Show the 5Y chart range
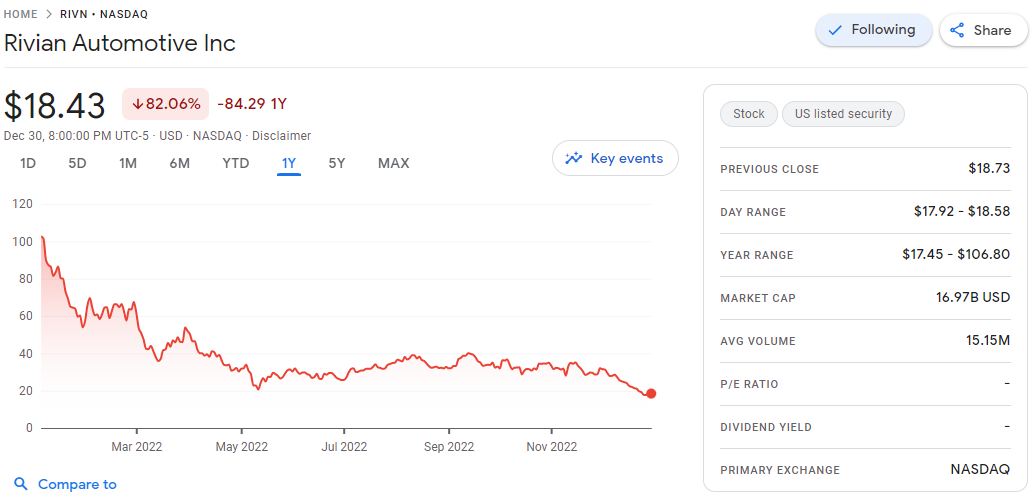Screen dimensions: 1034x500 click(338, 163)
